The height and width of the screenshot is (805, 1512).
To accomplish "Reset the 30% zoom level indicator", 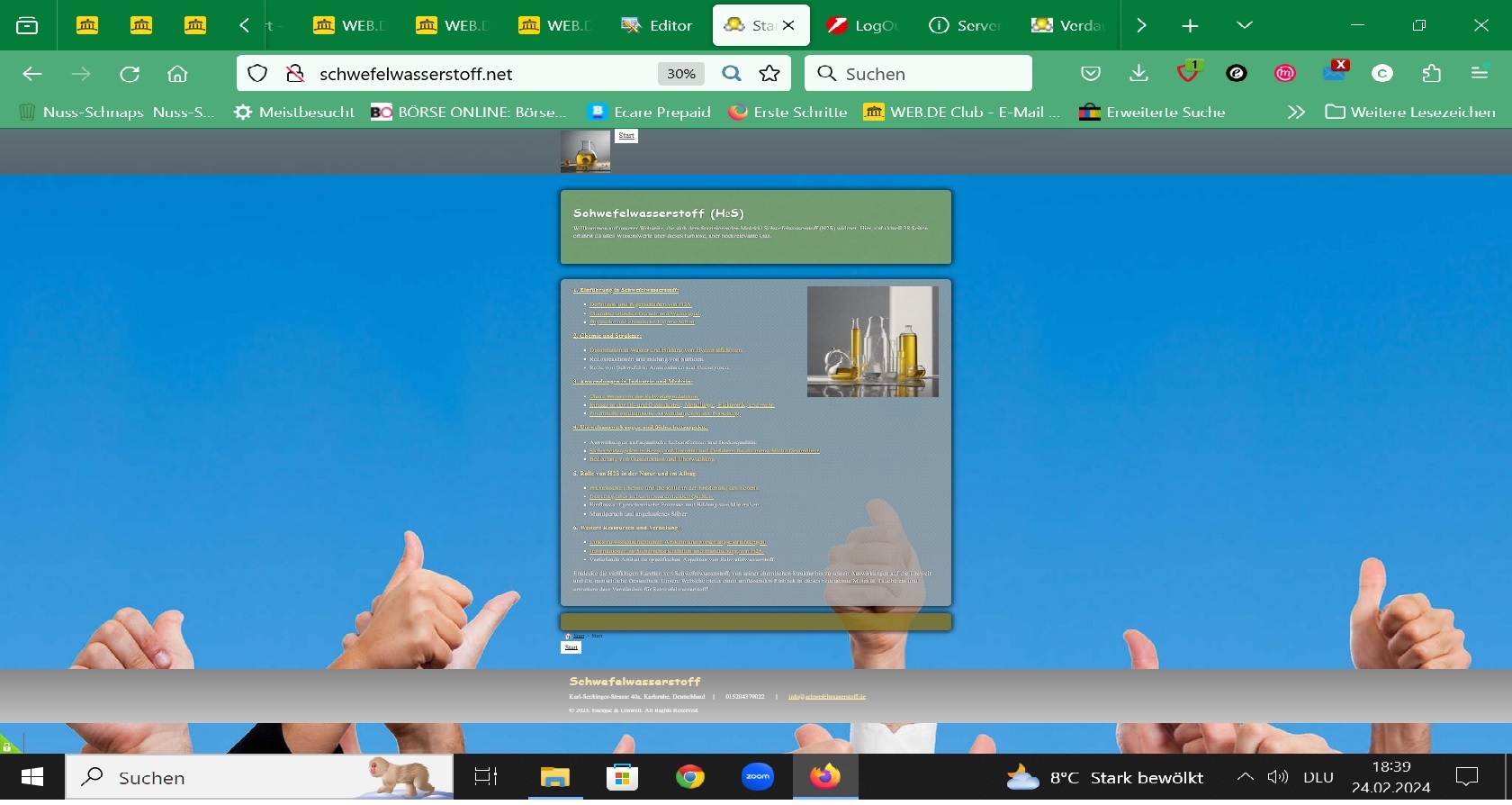I will (x=681, y=74).
